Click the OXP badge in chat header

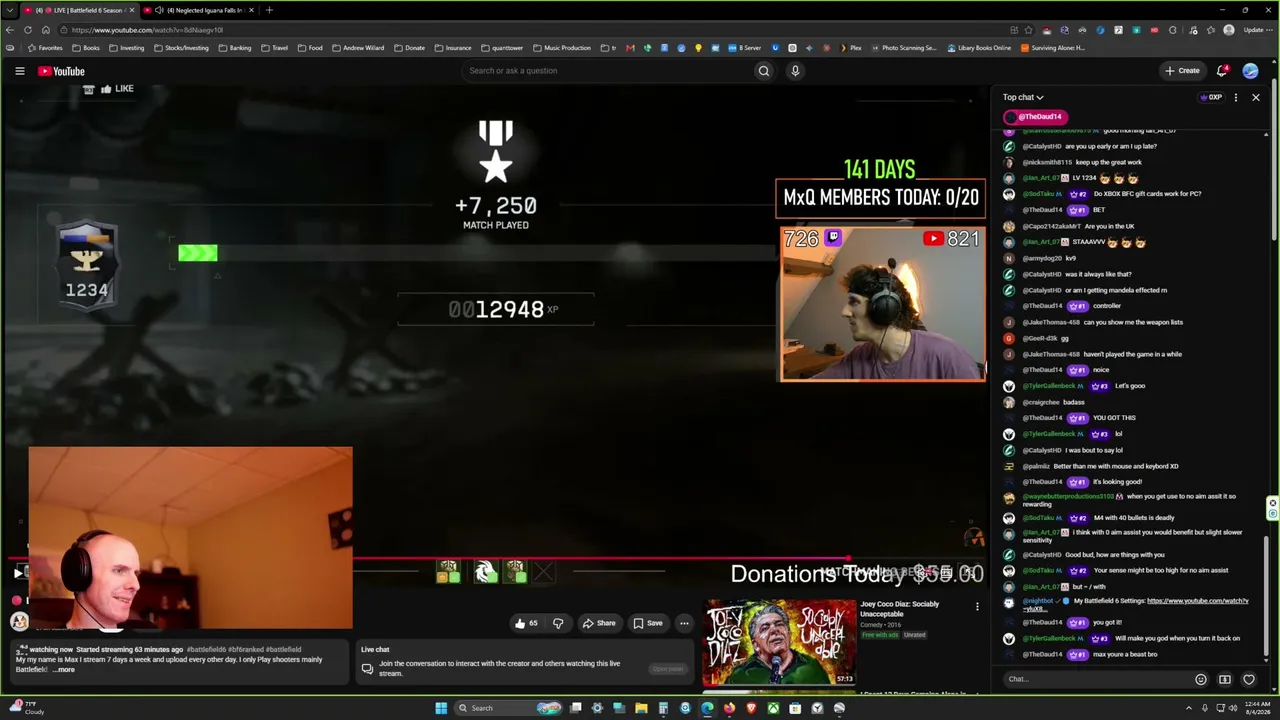pyautogui.click(x=1211, y=97)
